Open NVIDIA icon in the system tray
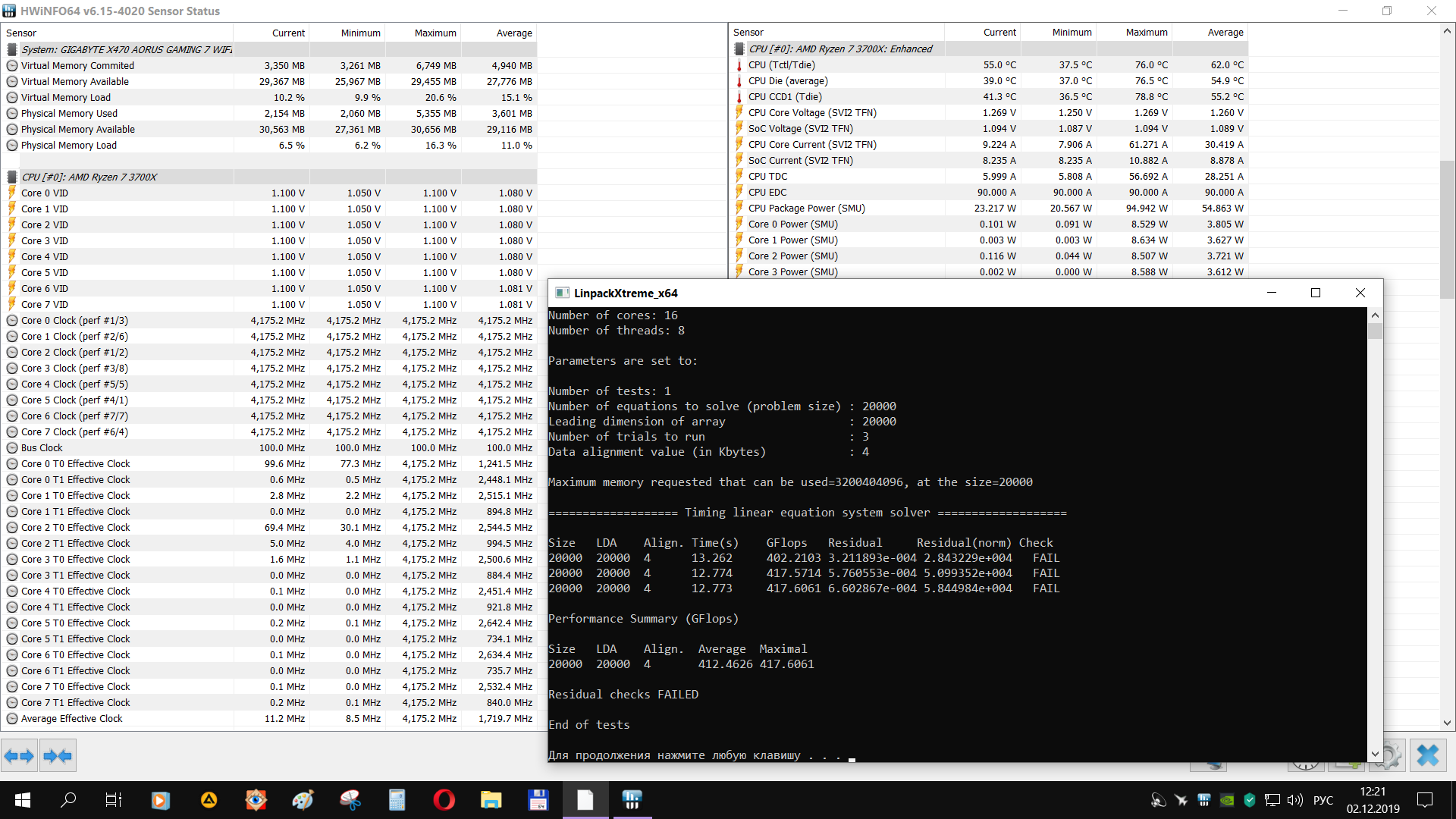Screen dimensions: 1456x819 pyautogui.click(x=1226, y=800)
